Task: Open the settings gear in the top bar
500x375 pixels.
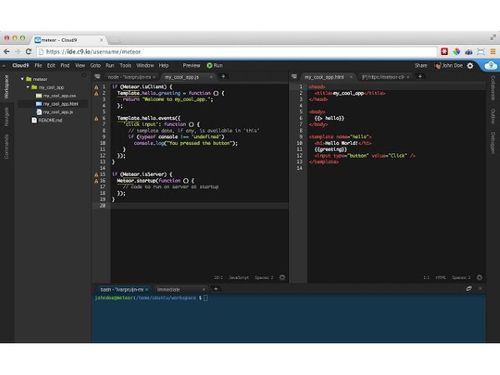Action: click(470, 66)
